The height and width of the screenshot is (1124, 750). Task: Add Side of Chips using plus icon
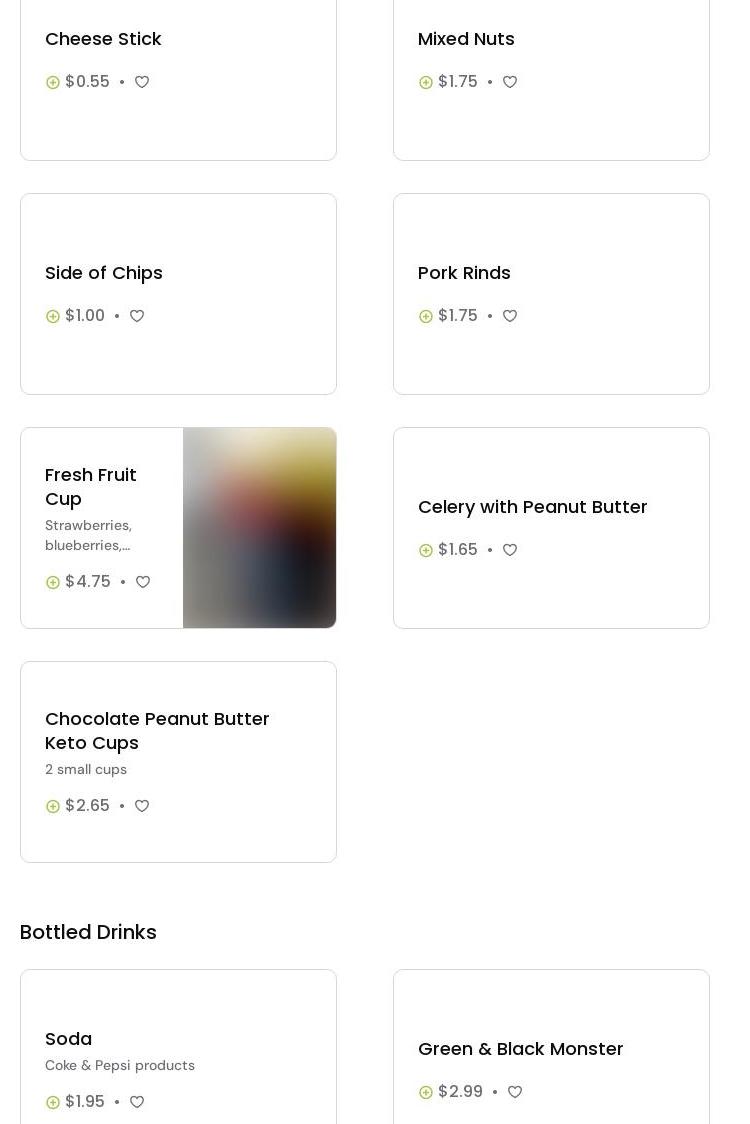[53, 316]
